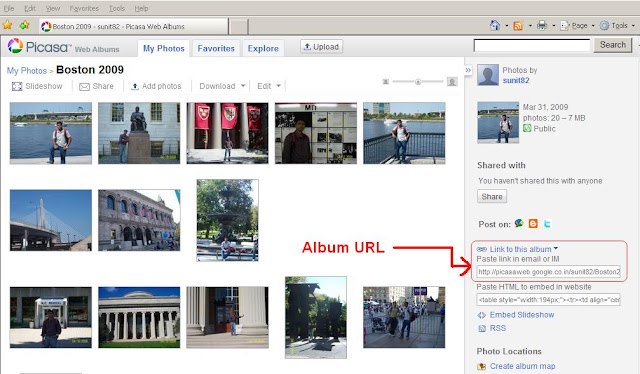Open the browser Tools gear icon
Image resolution: width=640 pixels, height=374 pixels.
604,26
